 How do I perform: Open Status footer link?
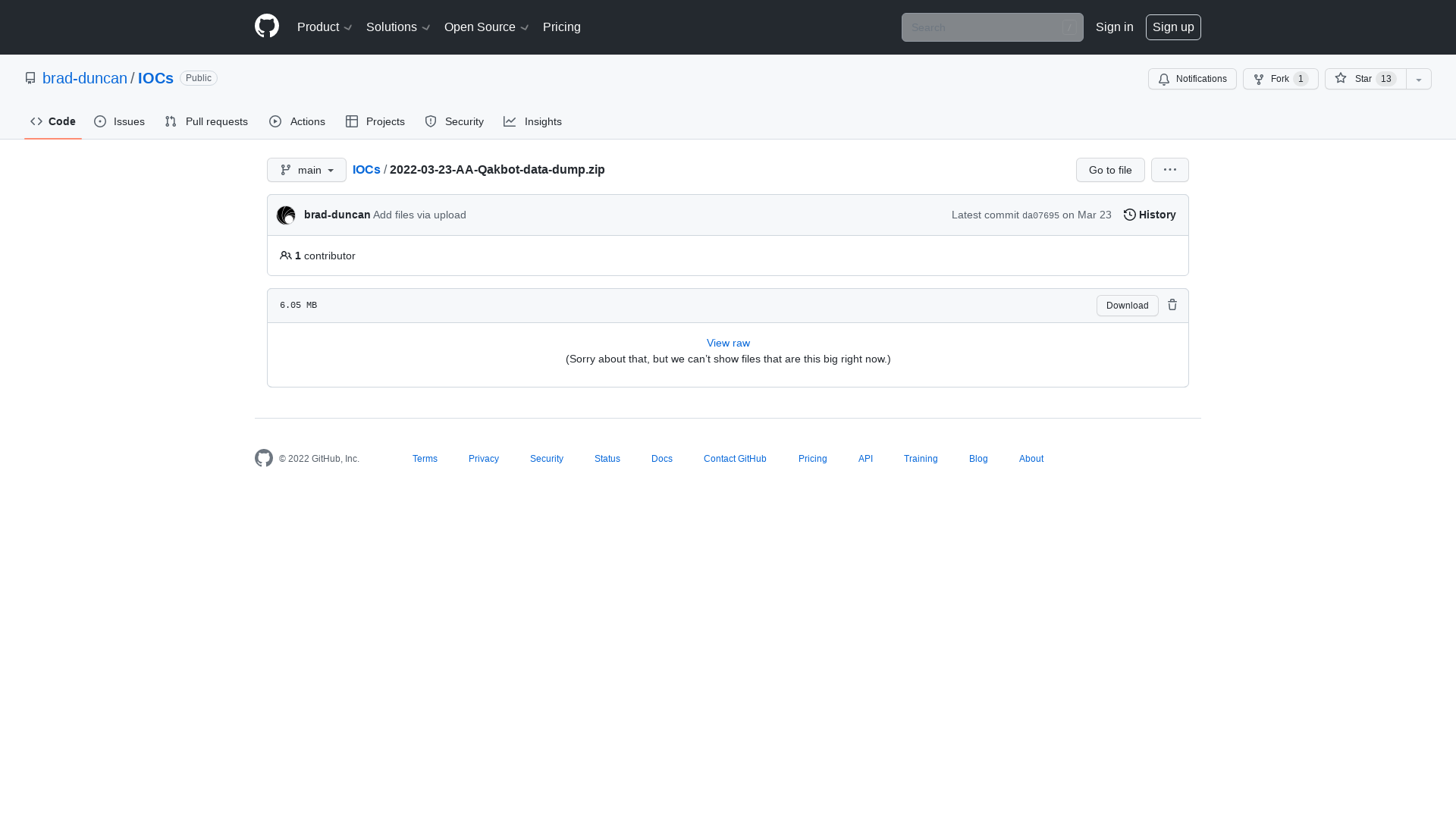pyautogui.click(x=607, y=459)
